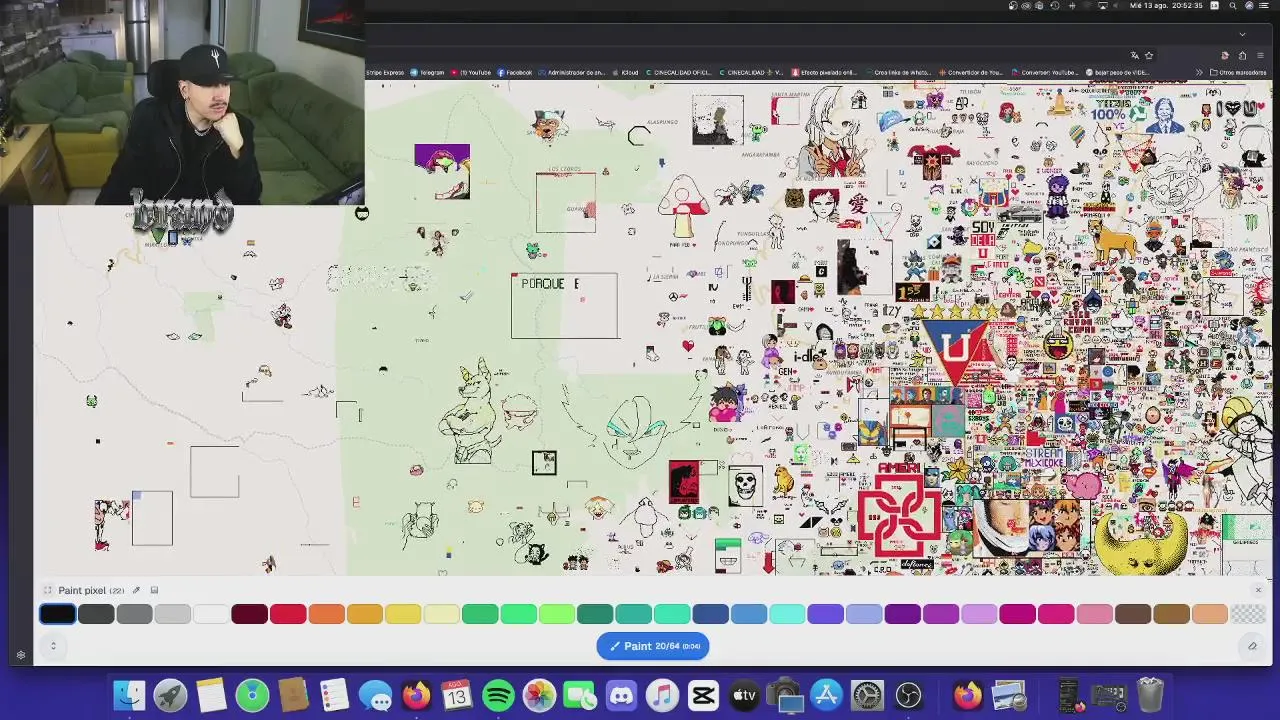
Task: Open the bajar peso de VIDE... bookmark
Action: pyautogui.click(x=1115, y=72)
